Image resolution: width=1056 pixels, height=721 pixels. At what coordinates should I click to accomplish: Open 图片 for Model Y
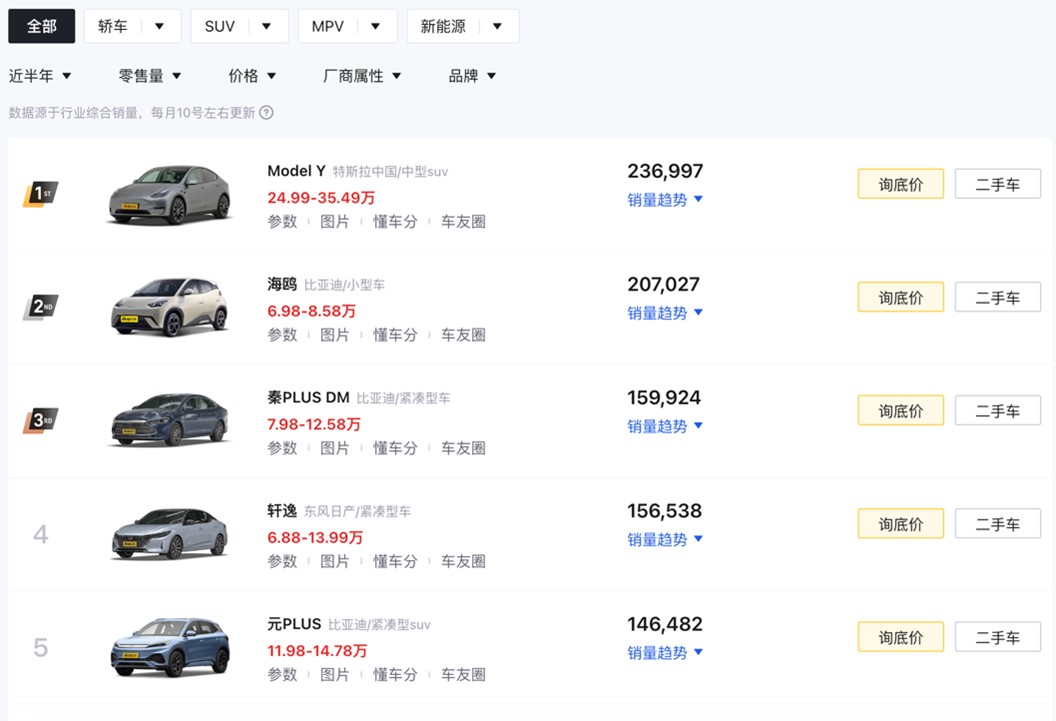pos(335,221)
